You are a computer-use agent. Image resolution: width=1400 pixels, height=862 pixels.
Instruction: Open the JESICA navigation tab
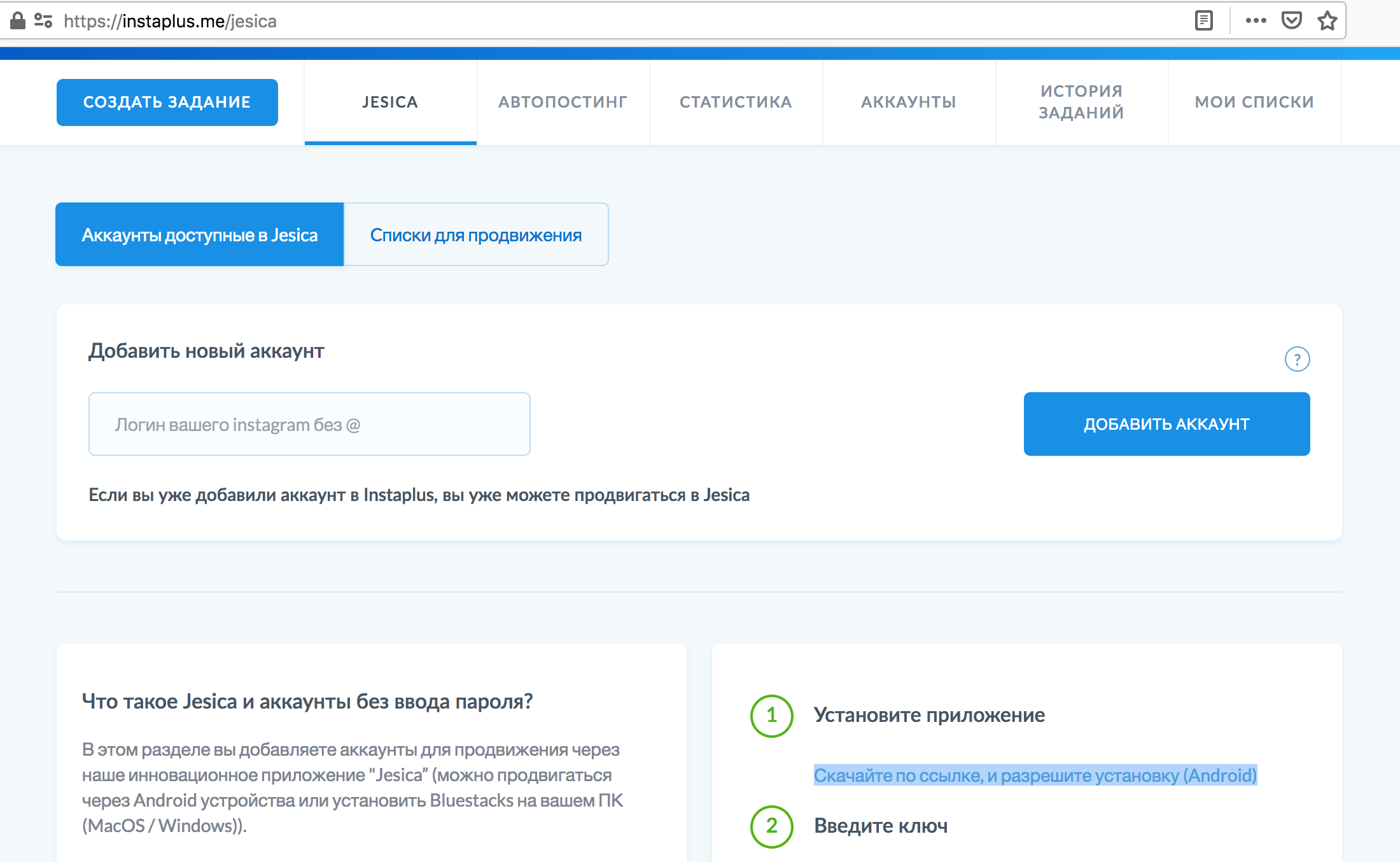(390, 102)
